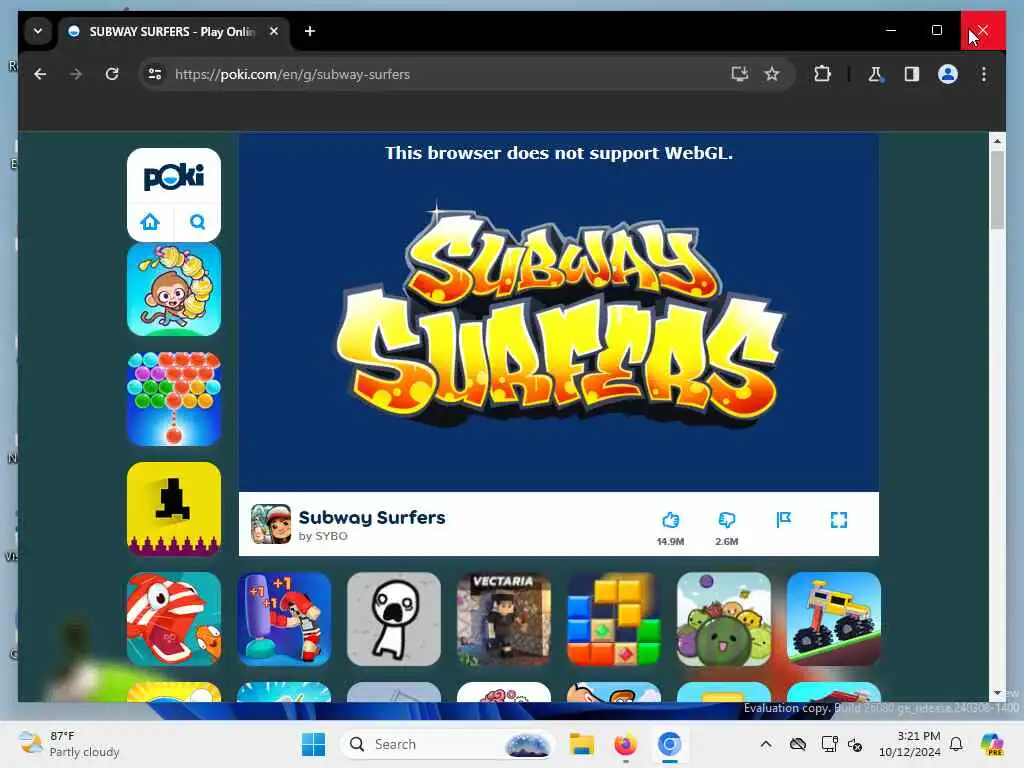
Task: Open the notifications bell icon
Action: point(956,744)
